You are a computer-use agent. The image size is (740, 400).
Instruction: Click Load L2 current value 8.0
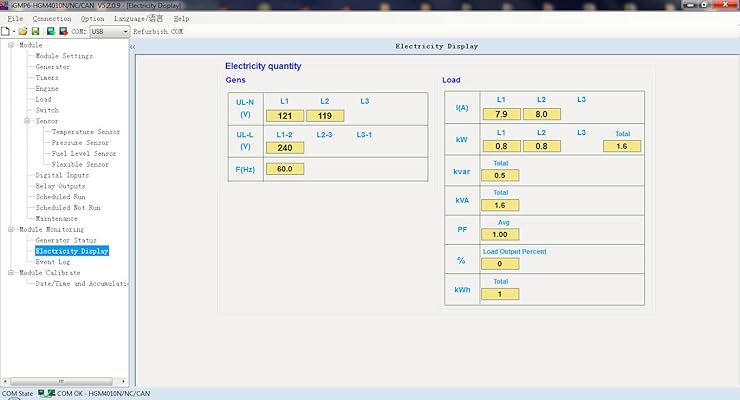coord(541,114)
